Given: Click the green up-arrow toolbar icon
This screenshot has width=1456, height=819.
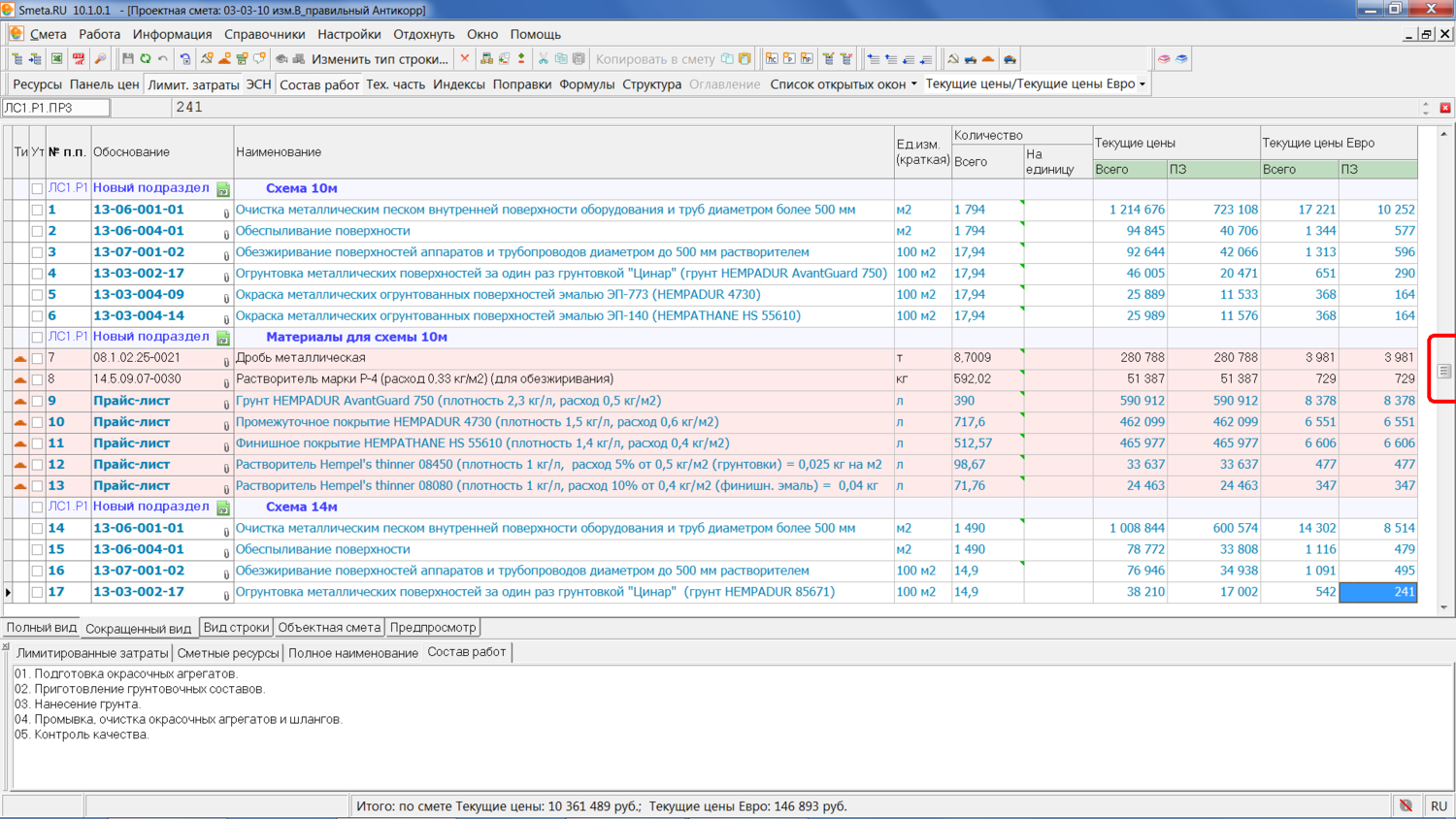Looking at the screenshot, I should pyautogui.click(x=521, y=59).
